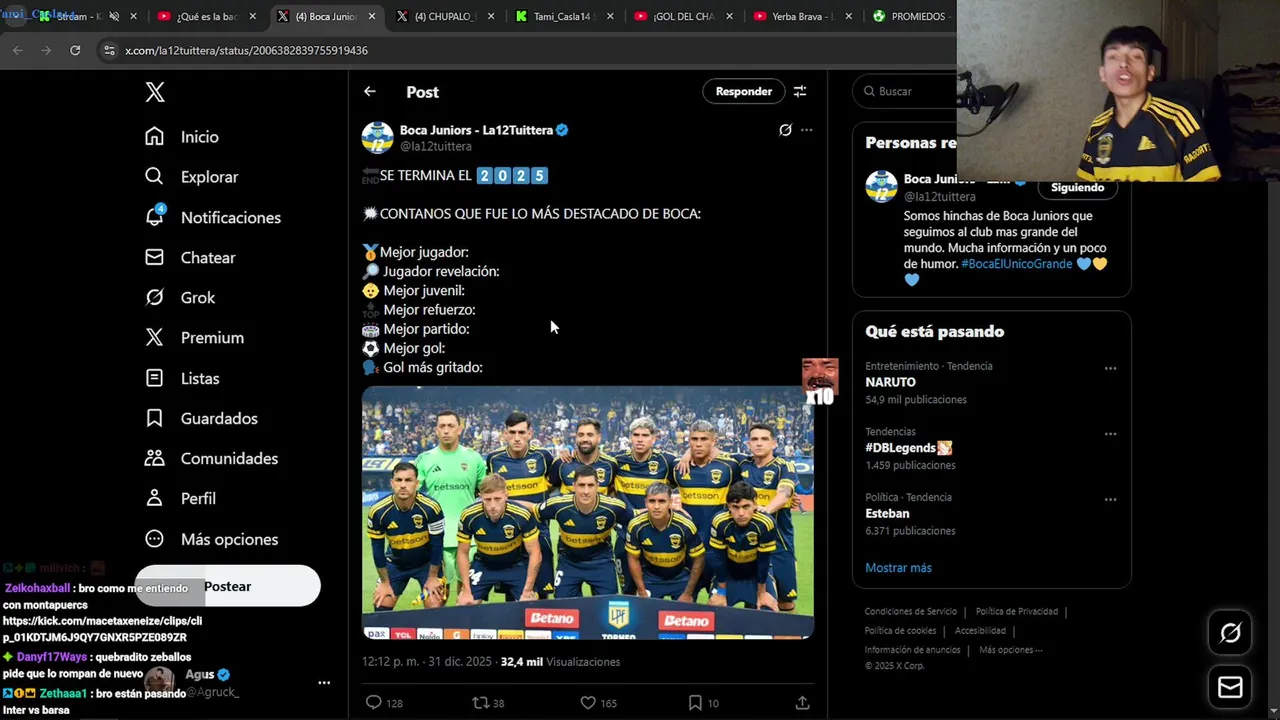
Task: Open reply filter settings icon
Action: (x=800, y=91)
